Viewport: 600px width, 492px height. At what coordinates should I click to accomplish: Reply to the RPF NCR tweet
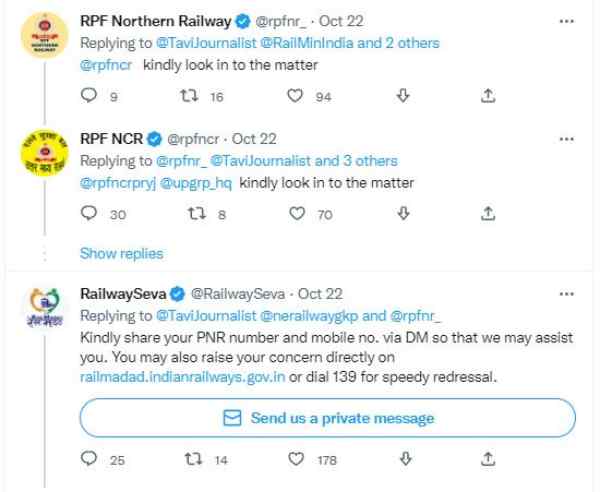coord(88,213)
